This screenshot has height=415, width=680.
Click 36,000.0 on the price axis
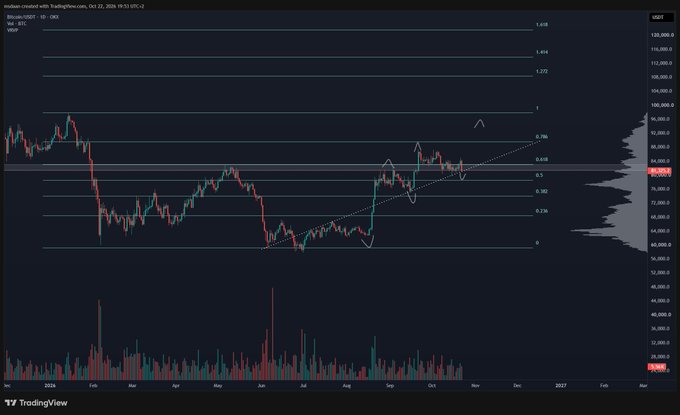coord(661,329)
